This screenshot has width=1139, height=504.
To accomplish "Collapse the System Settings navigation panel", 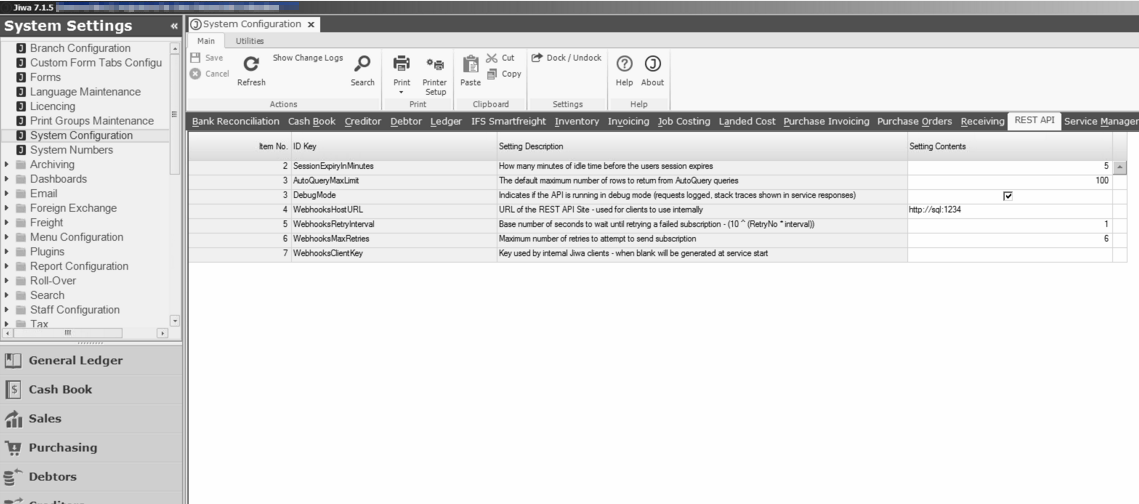I will (174, 26).
